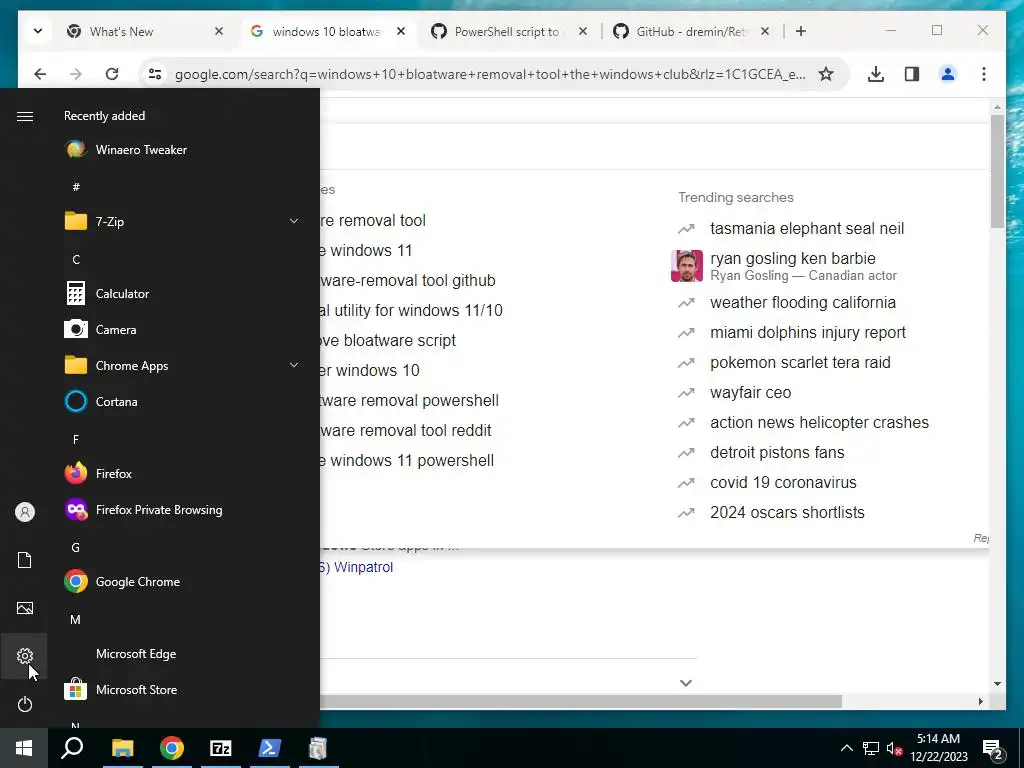The height and width of the screenshot is (768, 1024).
Task: Open Chrome downloads icon
Action: (x=876, y=74)
